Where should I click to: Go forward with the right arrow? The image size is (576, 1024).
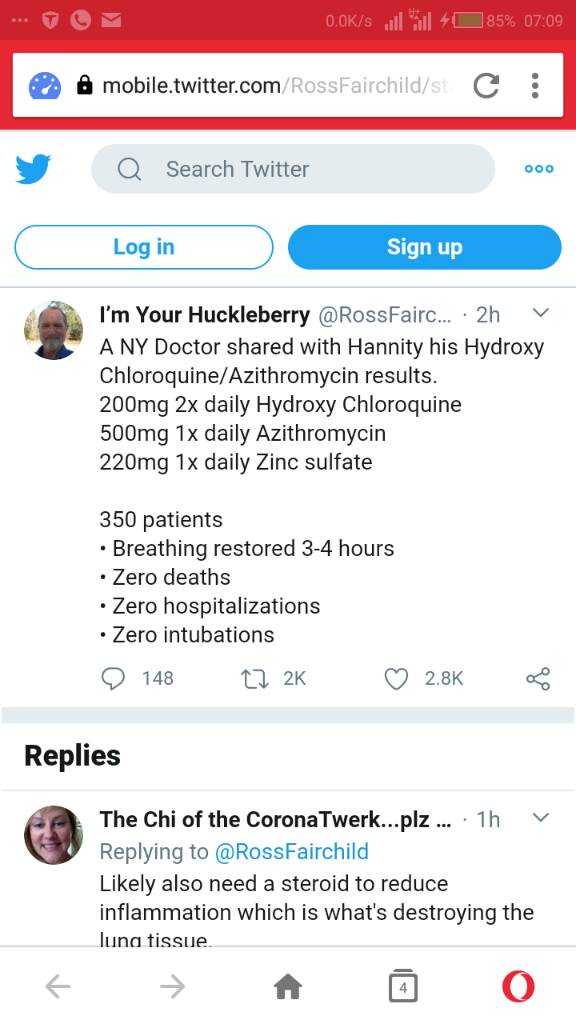[x=172, y=987]
